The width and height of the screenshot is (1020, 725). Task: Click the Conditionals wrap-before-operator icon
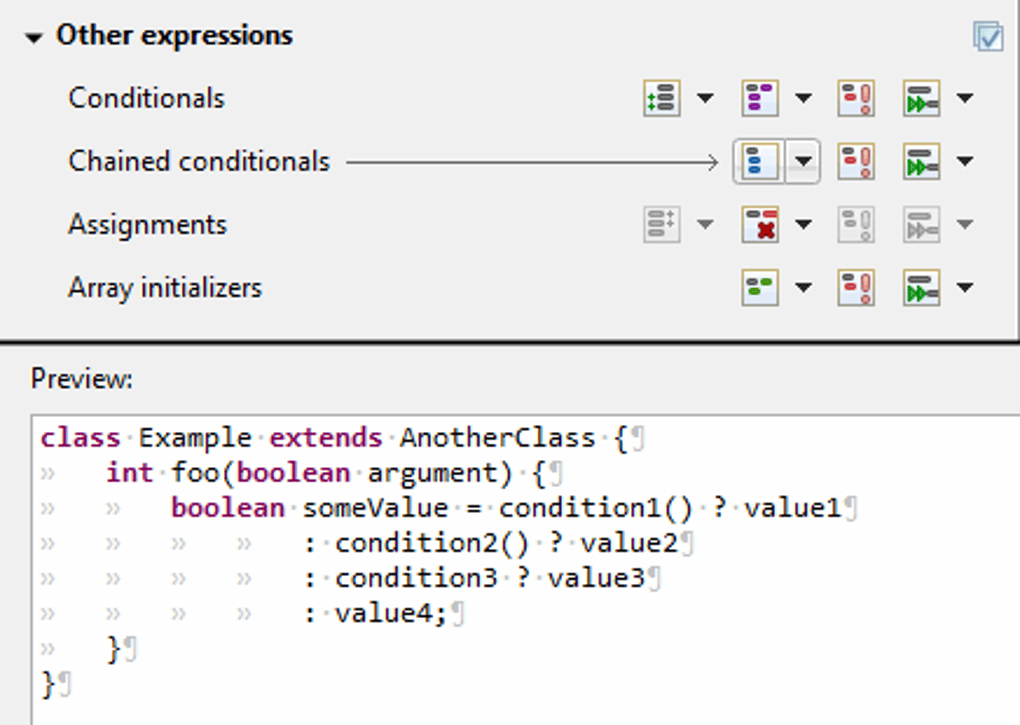click(921, 98)
